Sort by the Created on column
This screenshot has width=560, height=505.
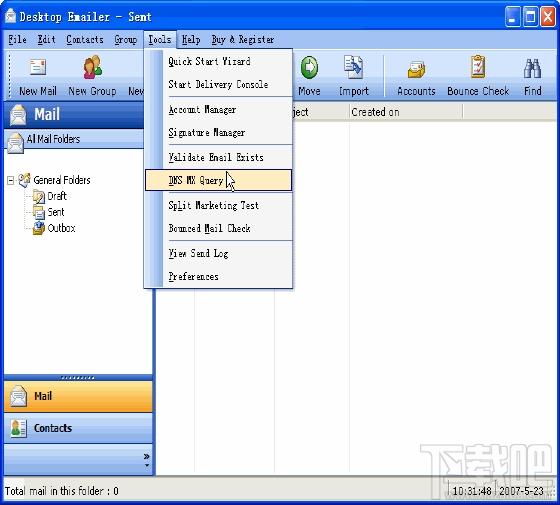pyautogui.click(x=406, y=112)
